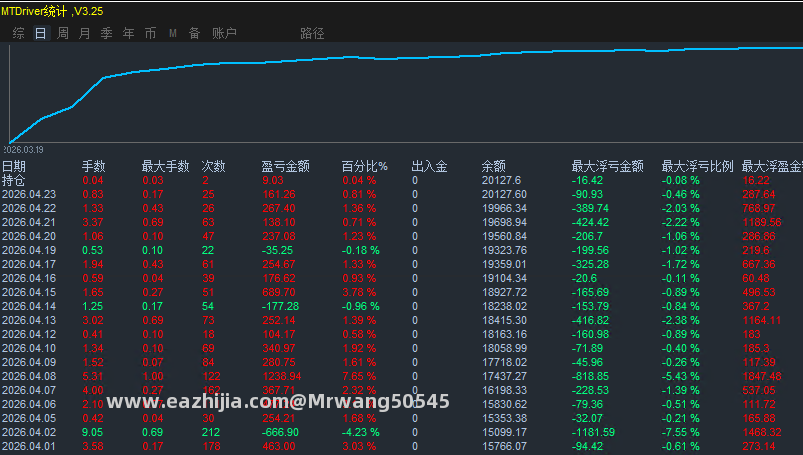
Task: Select the 2026.04.20 date row
Action: point(29,236)
